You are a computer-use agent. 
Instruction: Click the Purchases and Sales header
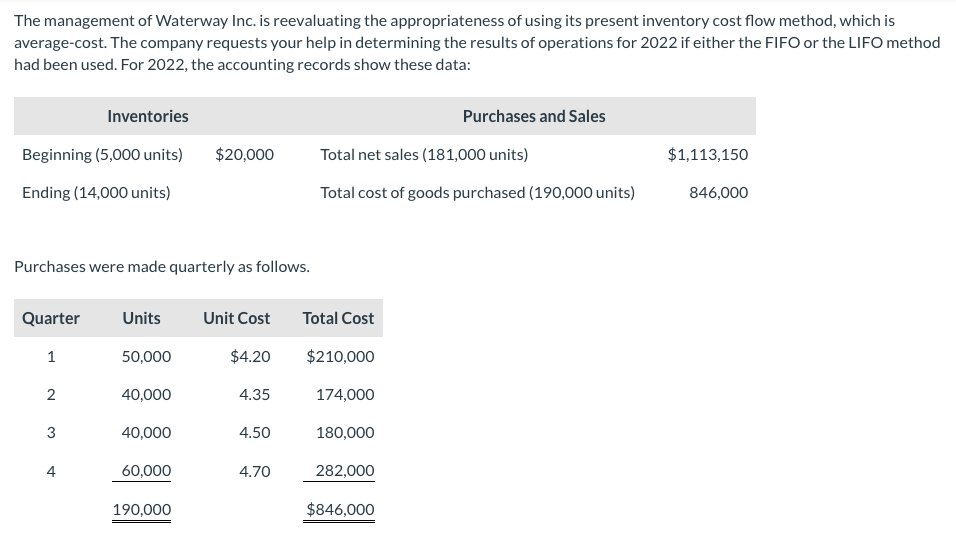click(x=533, y=116)
